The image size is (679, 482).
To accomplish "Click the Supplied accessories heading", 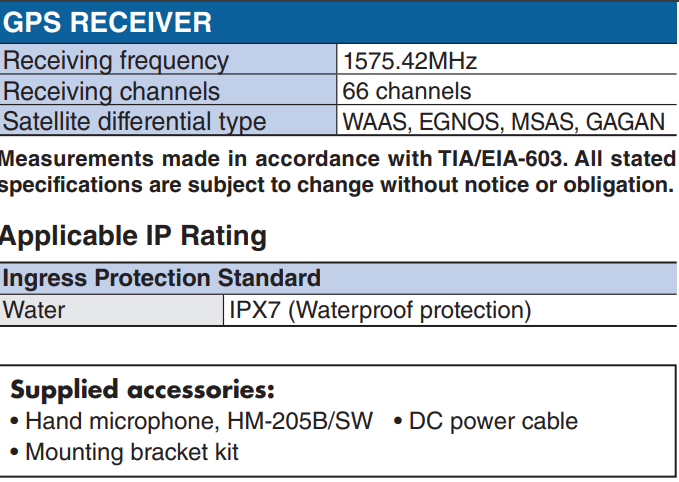I will 142,389.
